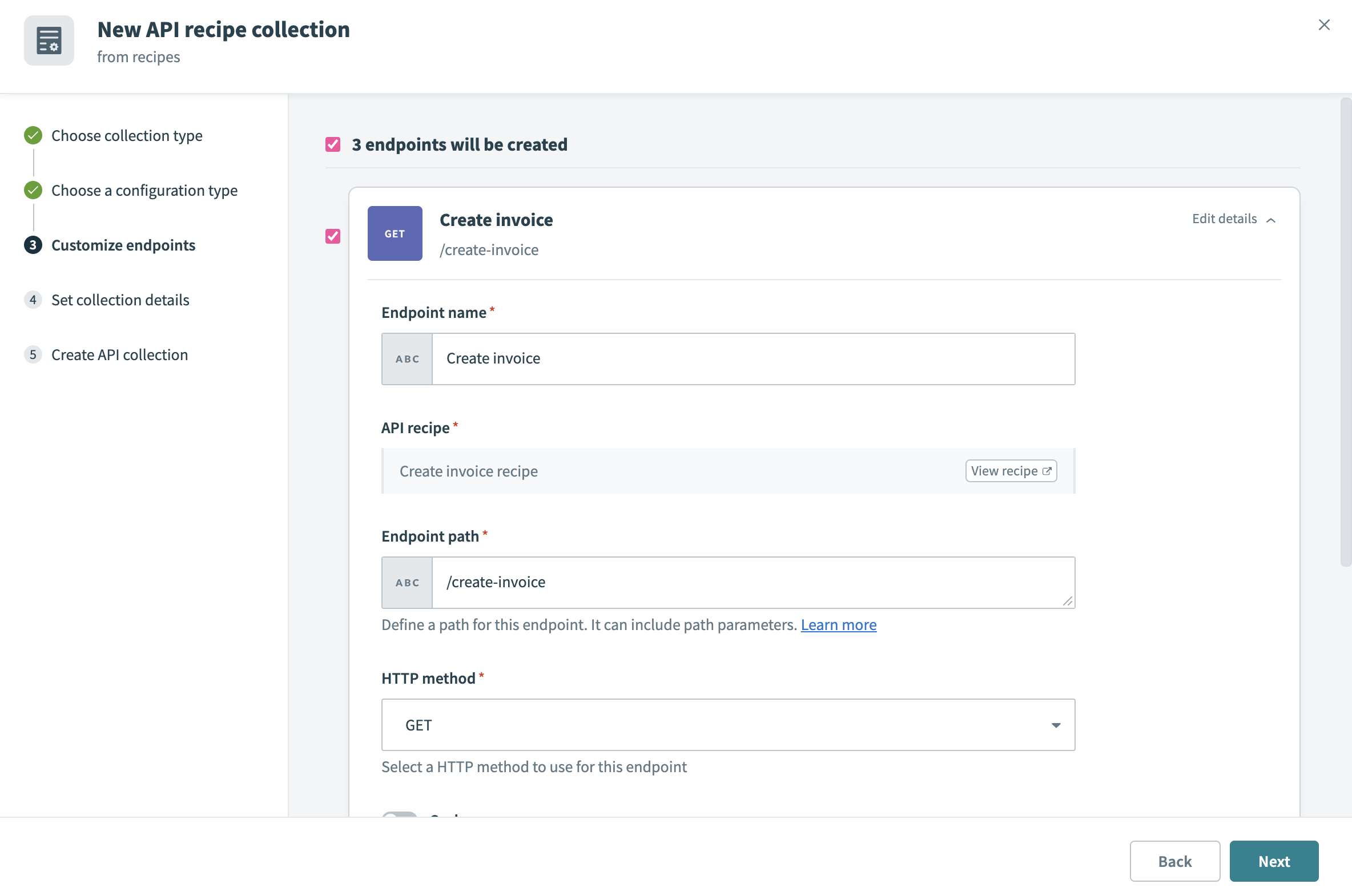Click the ABC icon beside the endpoint name field
Image resolution: width=1352 pixels, height=896 pixels.
[407, 359]
